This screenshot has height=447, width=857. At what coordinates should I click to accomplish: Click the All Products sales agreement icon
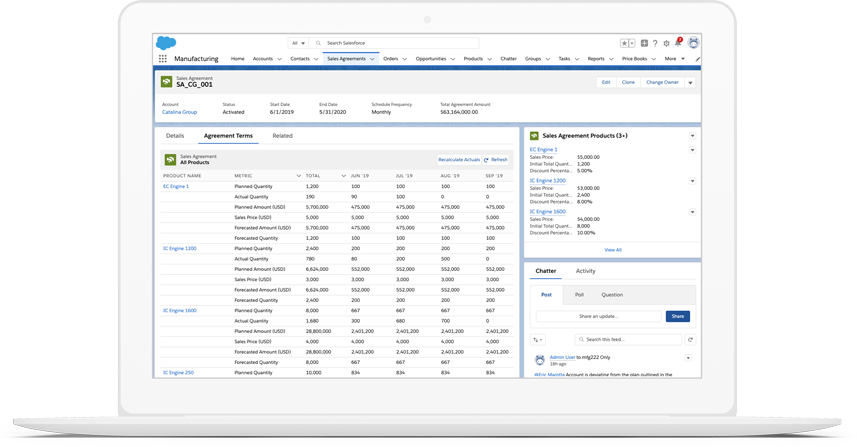[x=170, y=159]
